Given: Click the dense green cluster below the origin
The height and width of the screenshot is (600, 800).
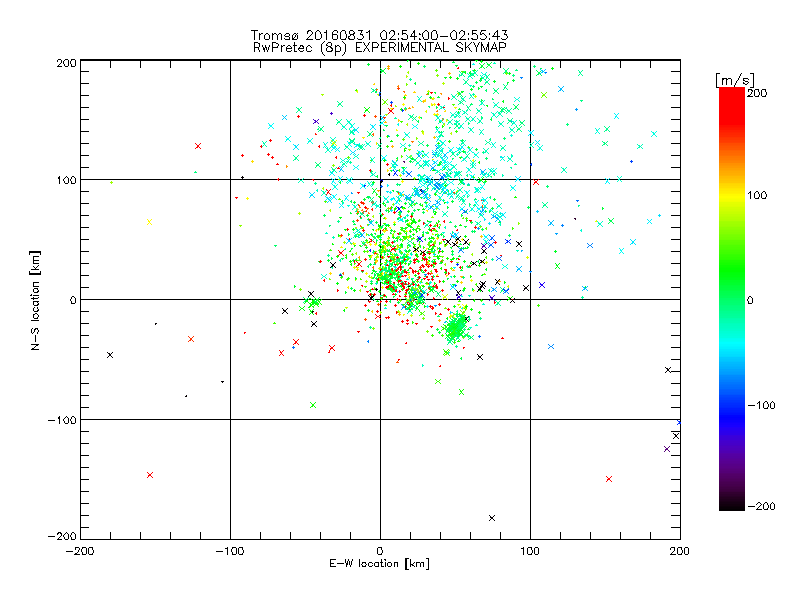Looking at the screenshot, I should pos(456,327).
